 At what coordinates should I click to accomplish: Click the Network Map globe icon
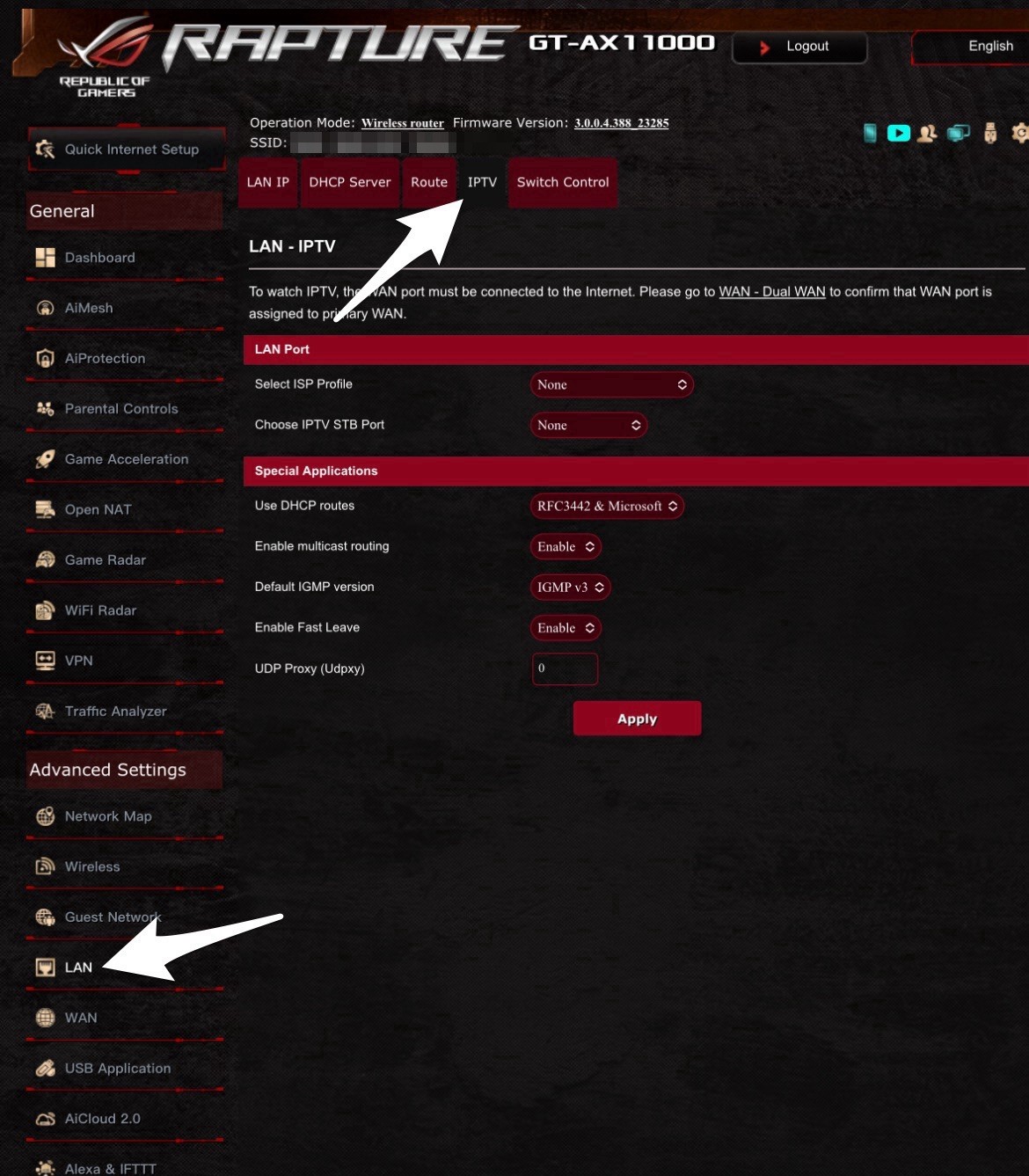point(45,816)
